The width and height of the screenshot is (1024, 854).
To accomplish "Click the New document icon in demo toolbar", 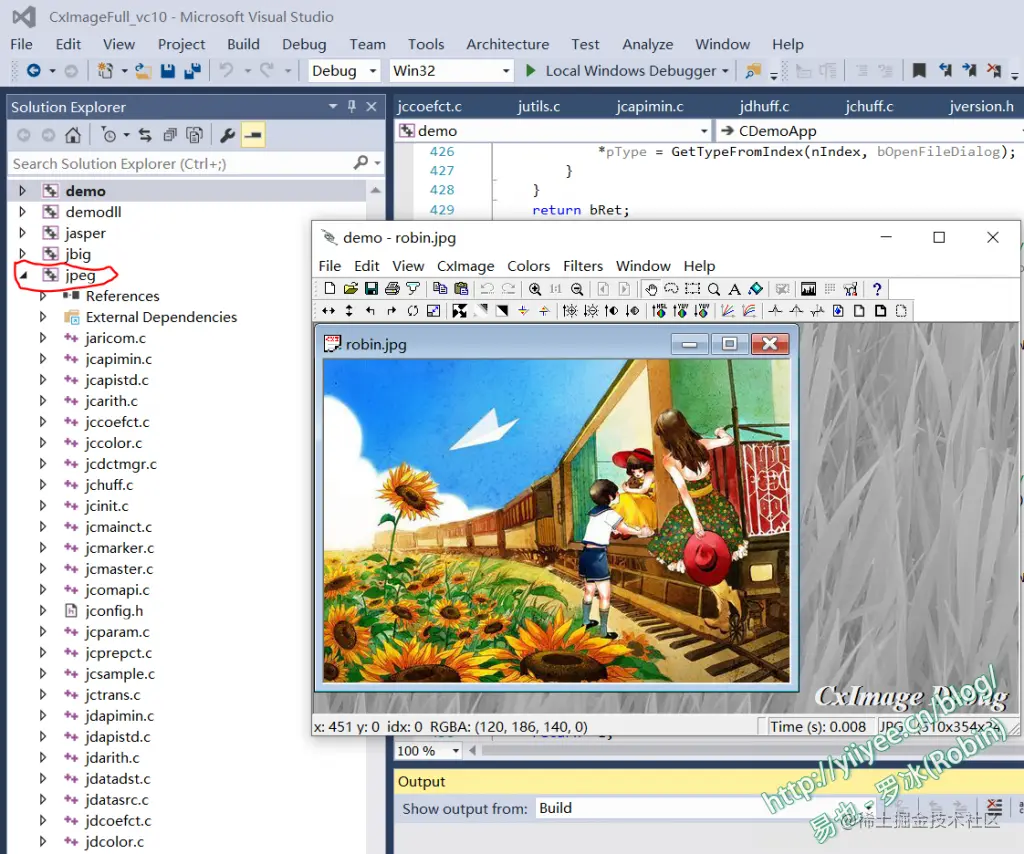I will [x=330, y=289].
